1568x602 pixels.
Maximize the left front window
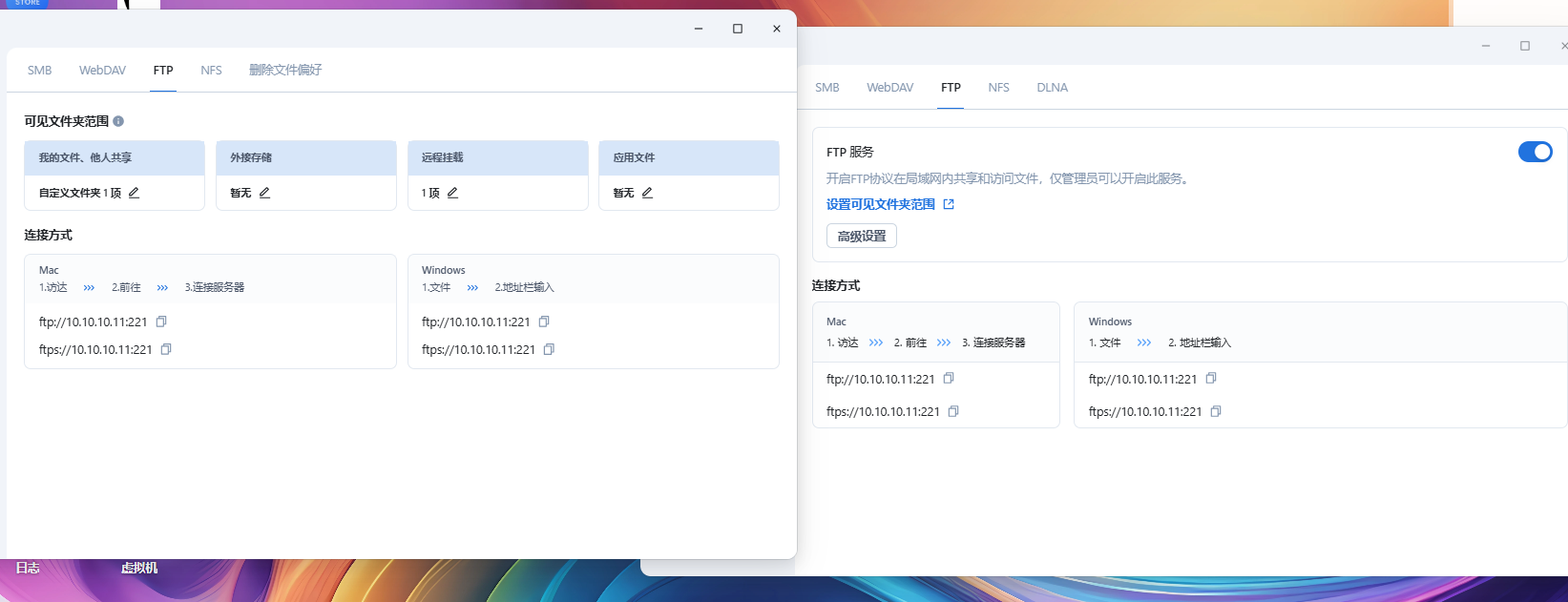click(x=738, y=29)
